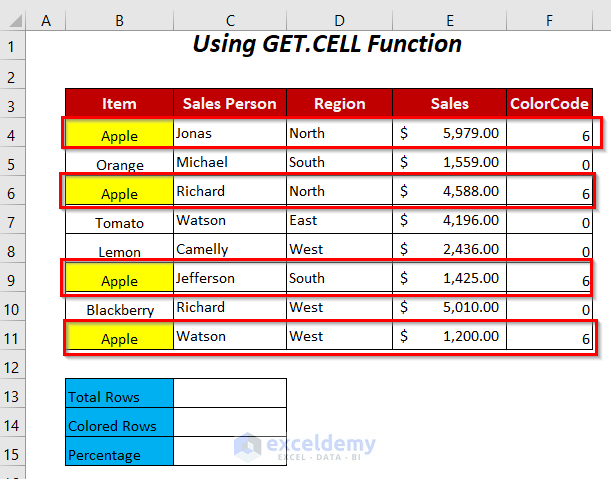This screenshot has height=479, width=611.
Task: Select the sales value $5,010.00
Action: pos(449,308)
